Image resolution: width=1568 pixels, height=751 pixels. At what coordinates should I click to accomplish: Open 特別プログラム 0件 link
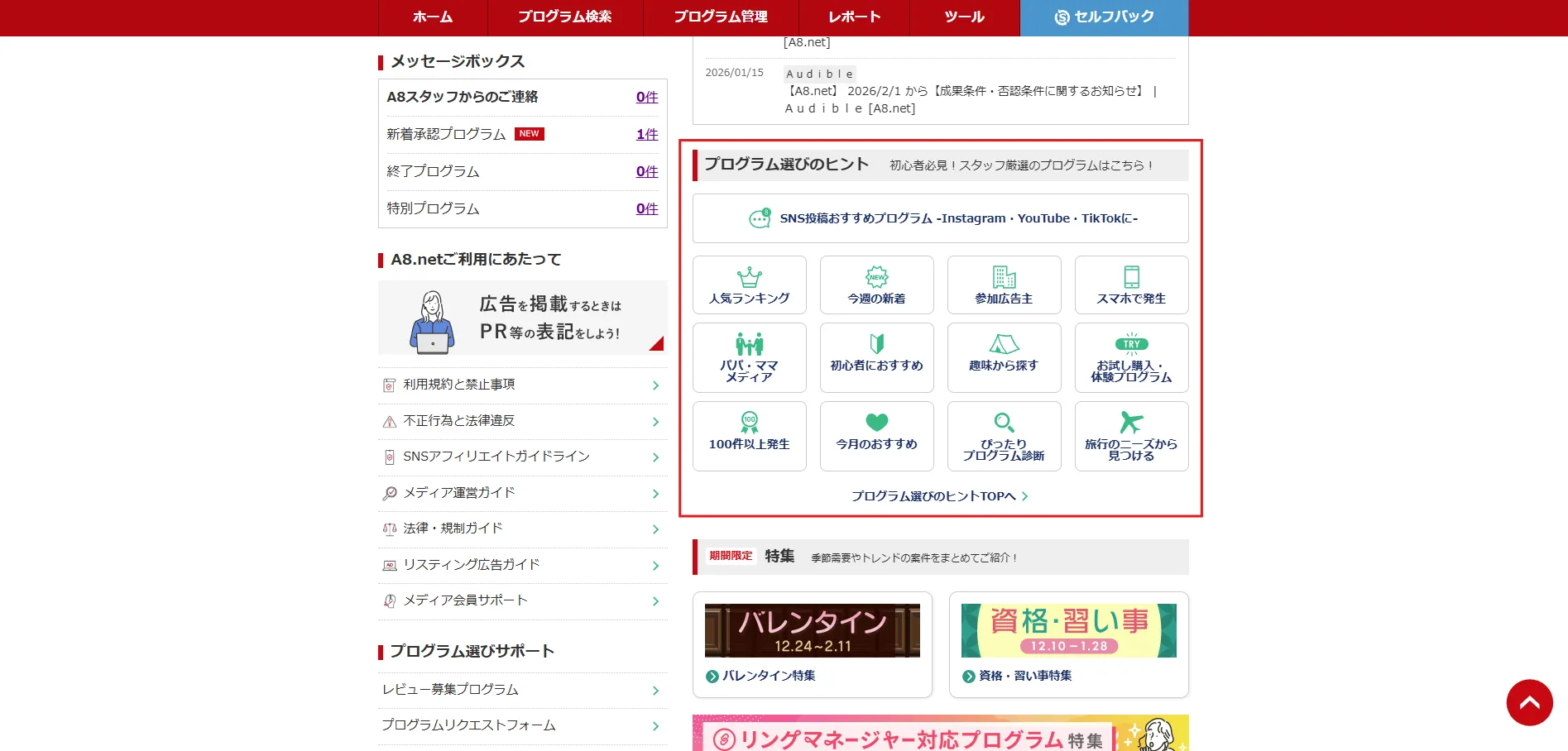[x=647, y=208]
